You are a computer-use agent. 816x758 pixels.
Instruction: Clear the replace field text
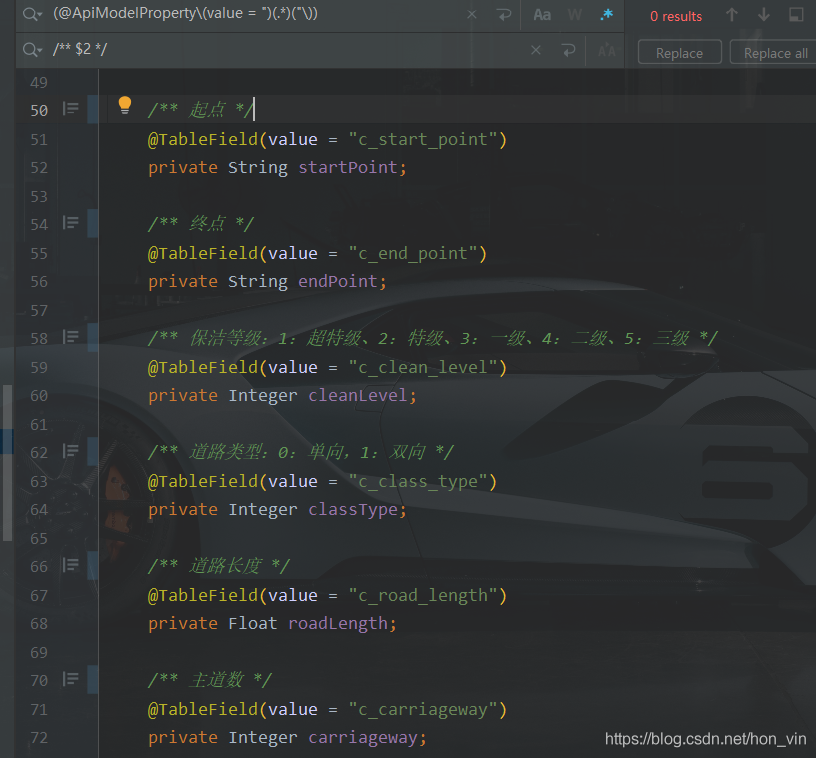(x=536, y=50)
